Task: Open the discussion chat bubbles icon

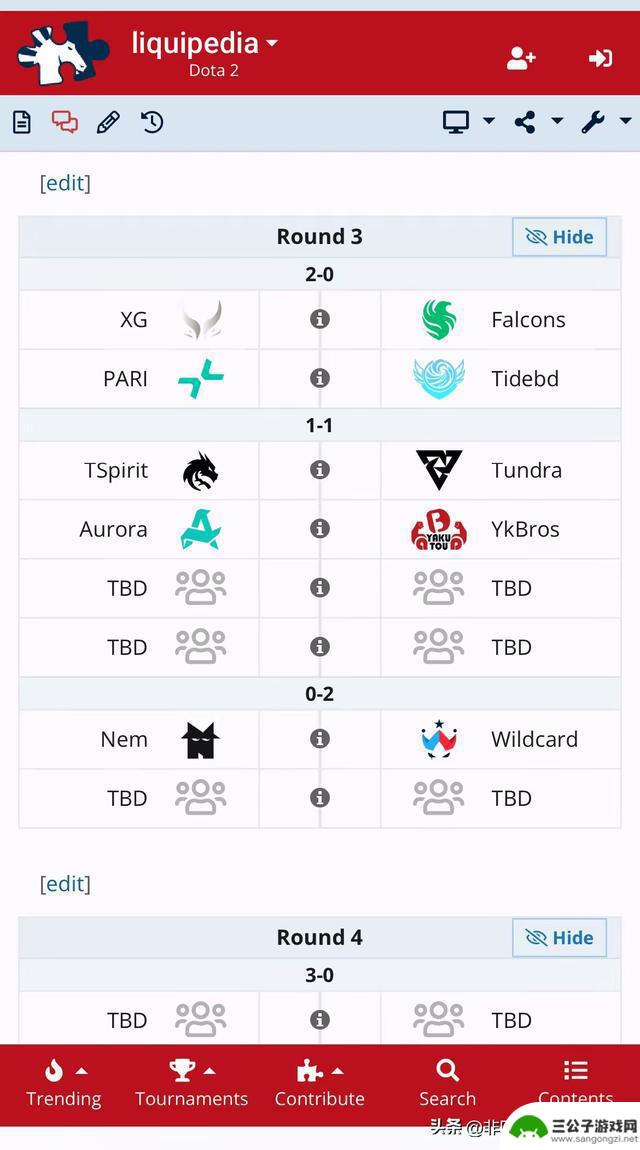Action: [65, 122]
